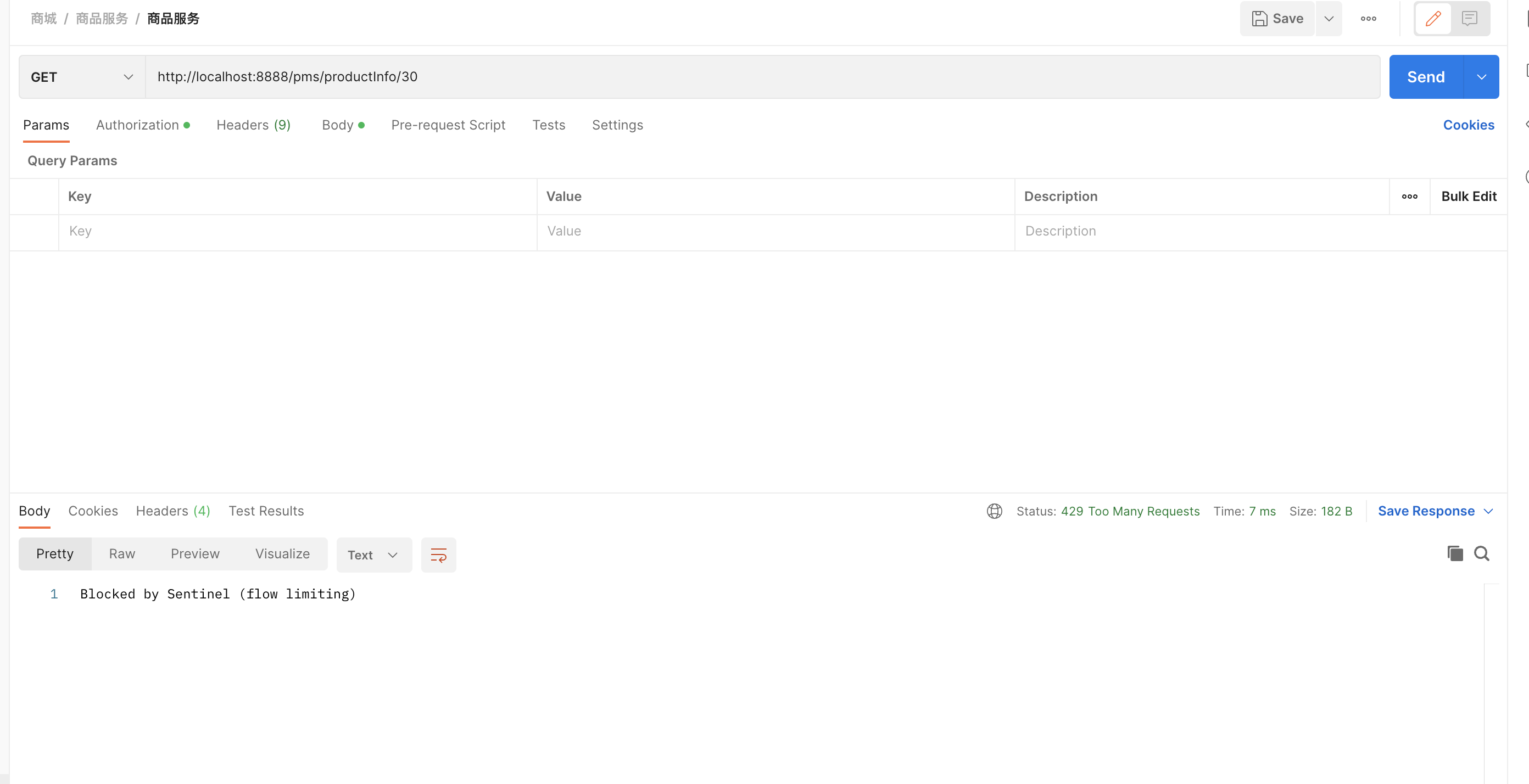Switch to the Raw response view
This screenshot has width=1529, height=784.
(x=122, y=554)
